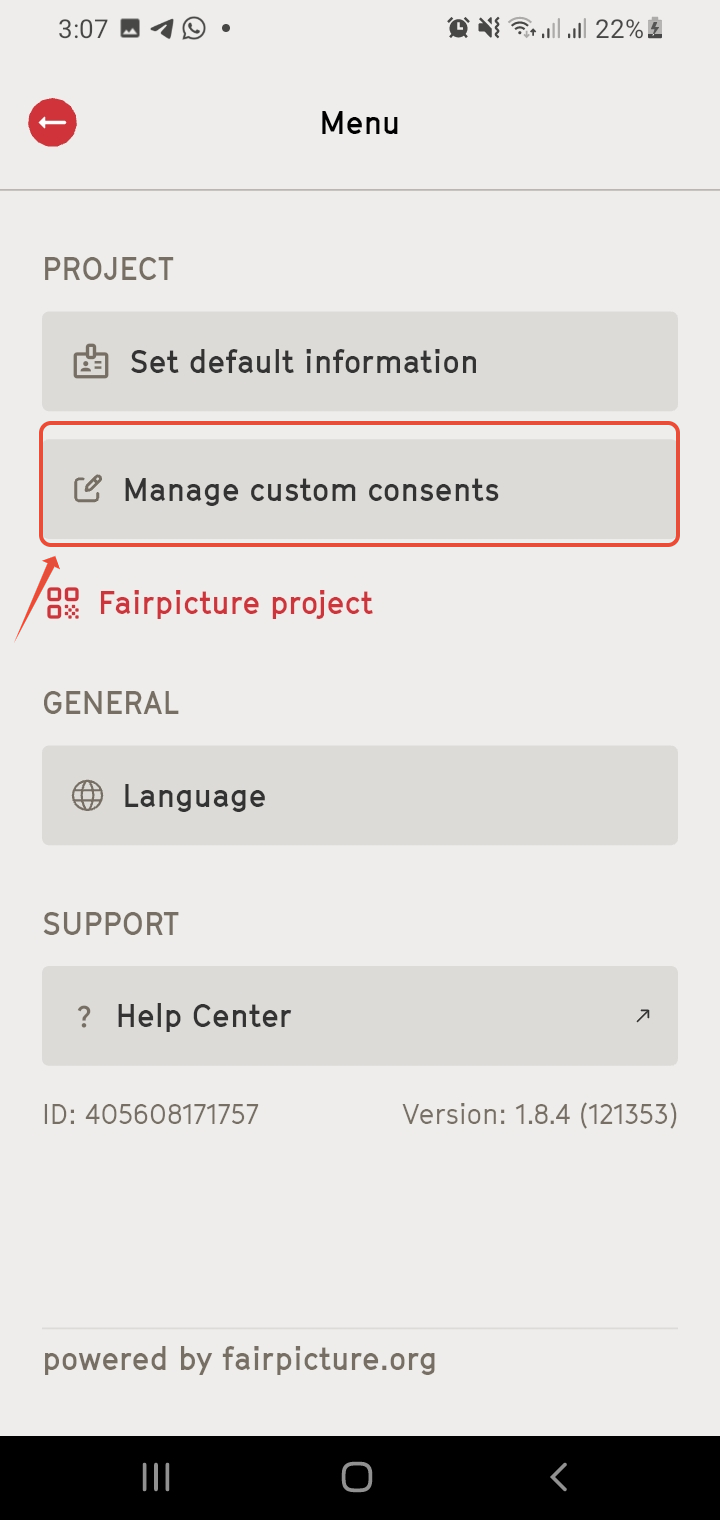Open the Language settings
The height and width of the screenshot is (1520, 720).
click(x=360, y=795)
